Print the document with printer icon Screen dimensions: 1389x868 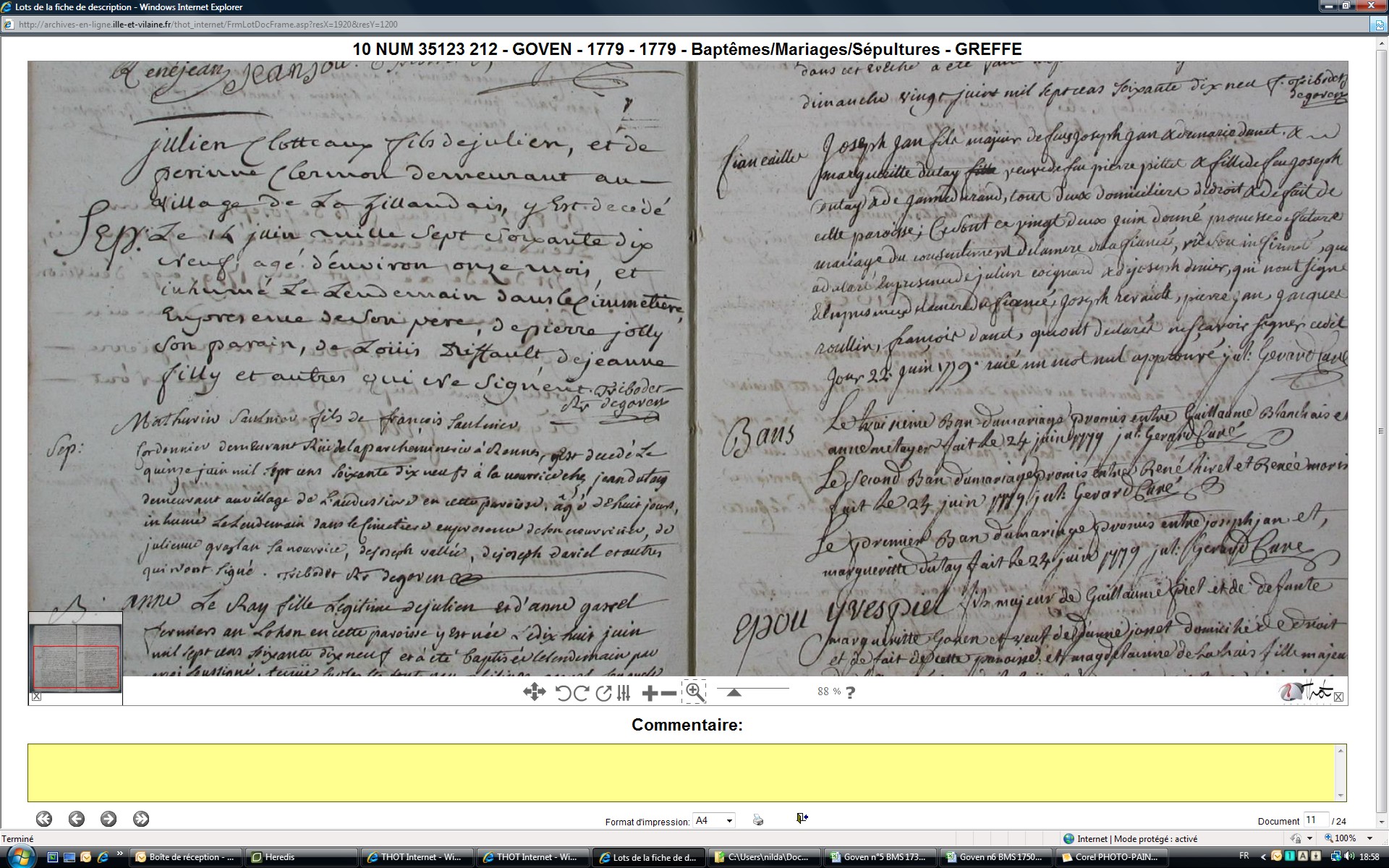758,820
